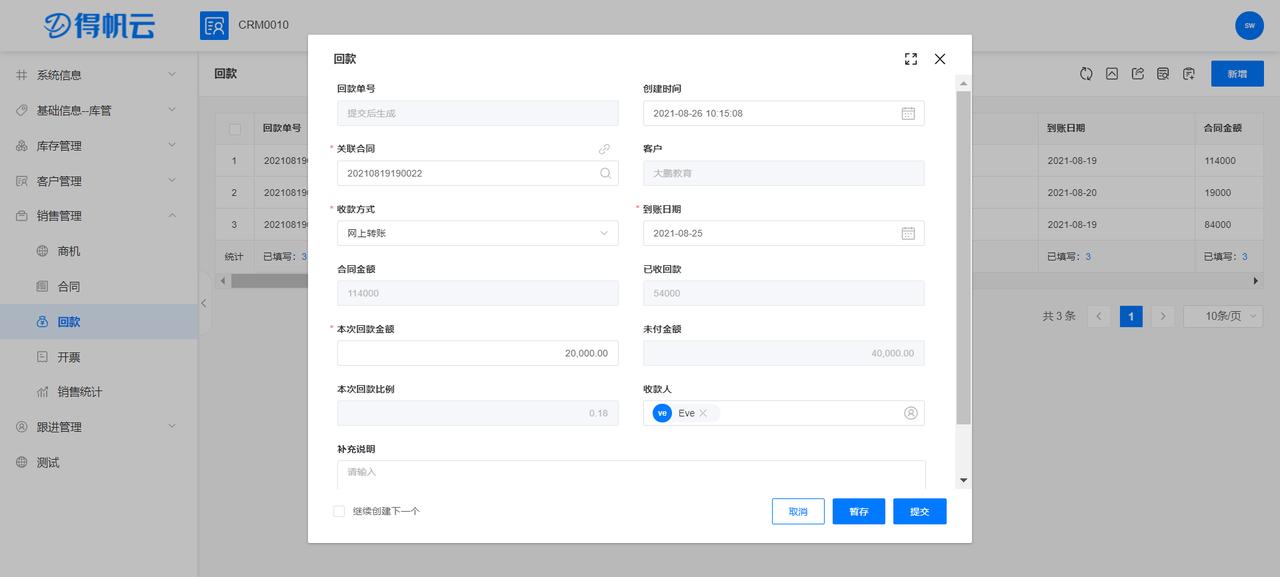Click the link icon beside 关联合同

pos(604,148)
